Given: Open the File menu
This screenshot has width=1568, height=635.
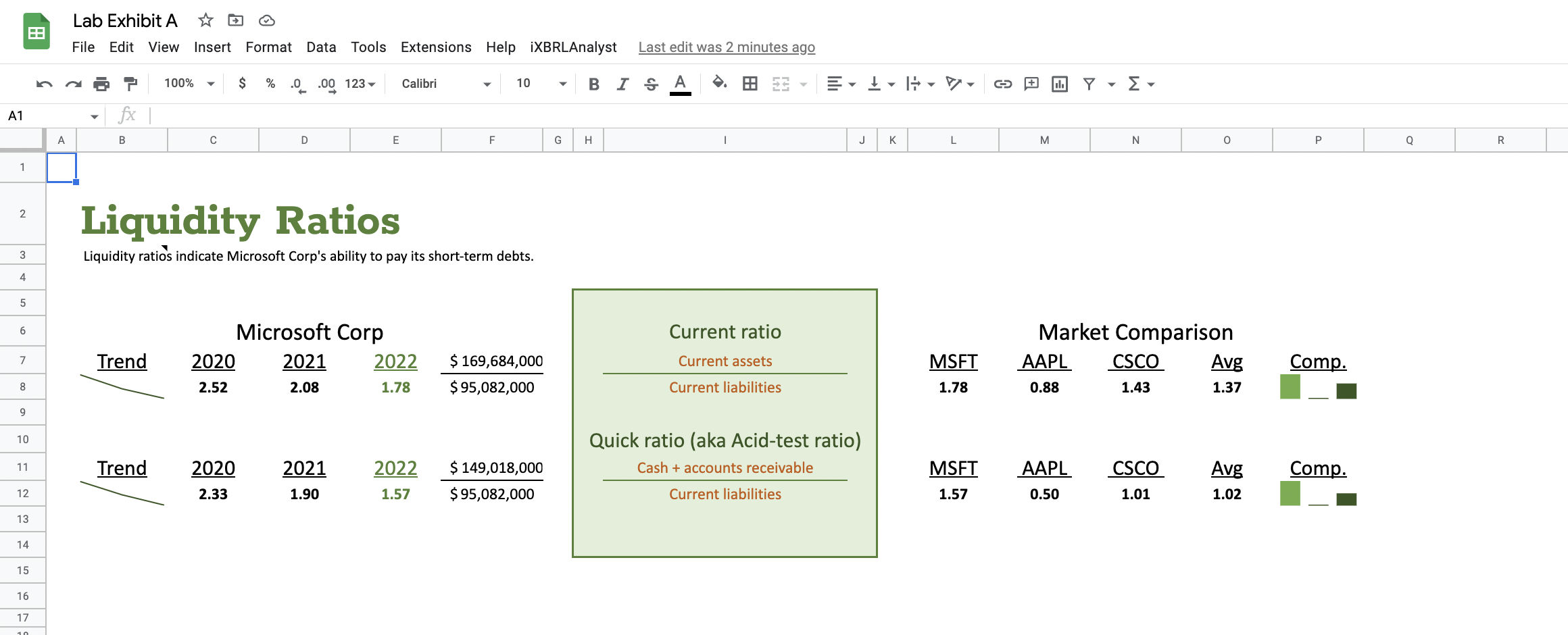Looking at the screenshot, I should tap(83, 47).
